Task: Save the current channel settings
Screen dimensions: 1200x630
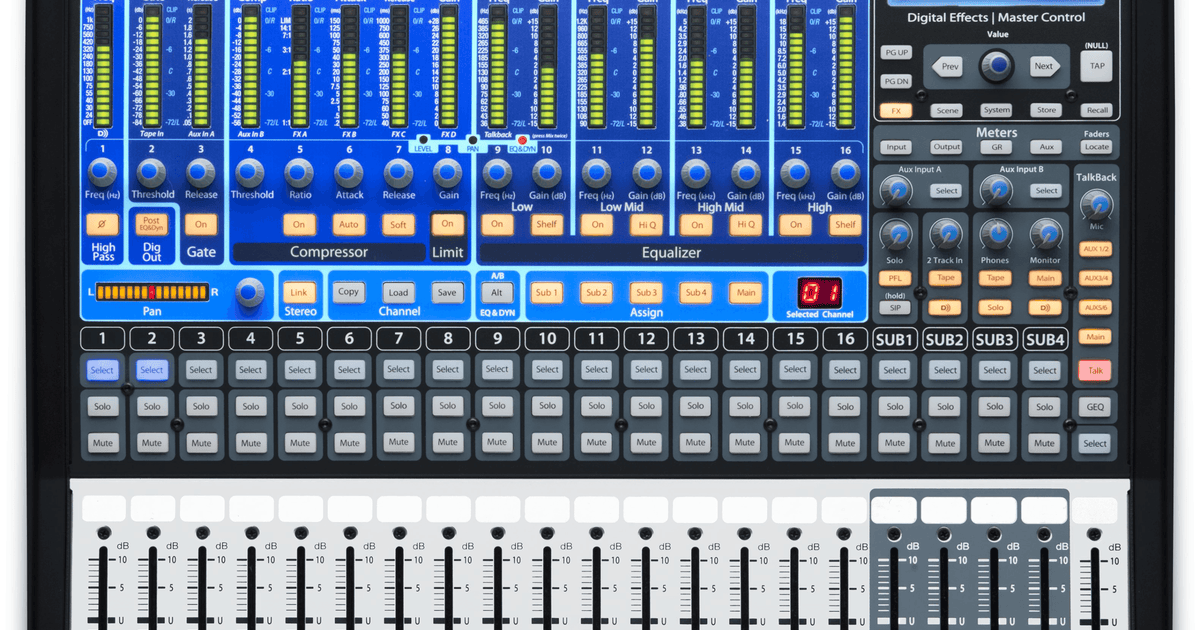Action: [x=447, y=292]
